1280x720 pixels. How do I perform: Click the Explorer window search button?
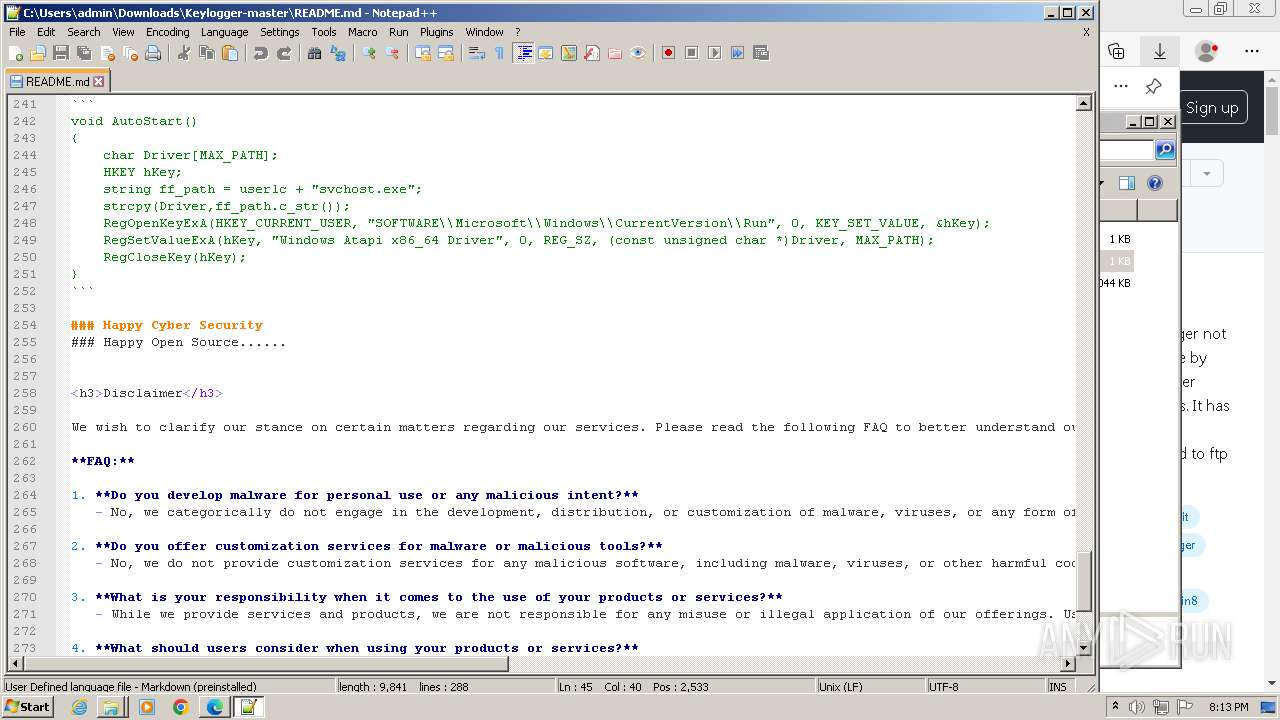1165,150
